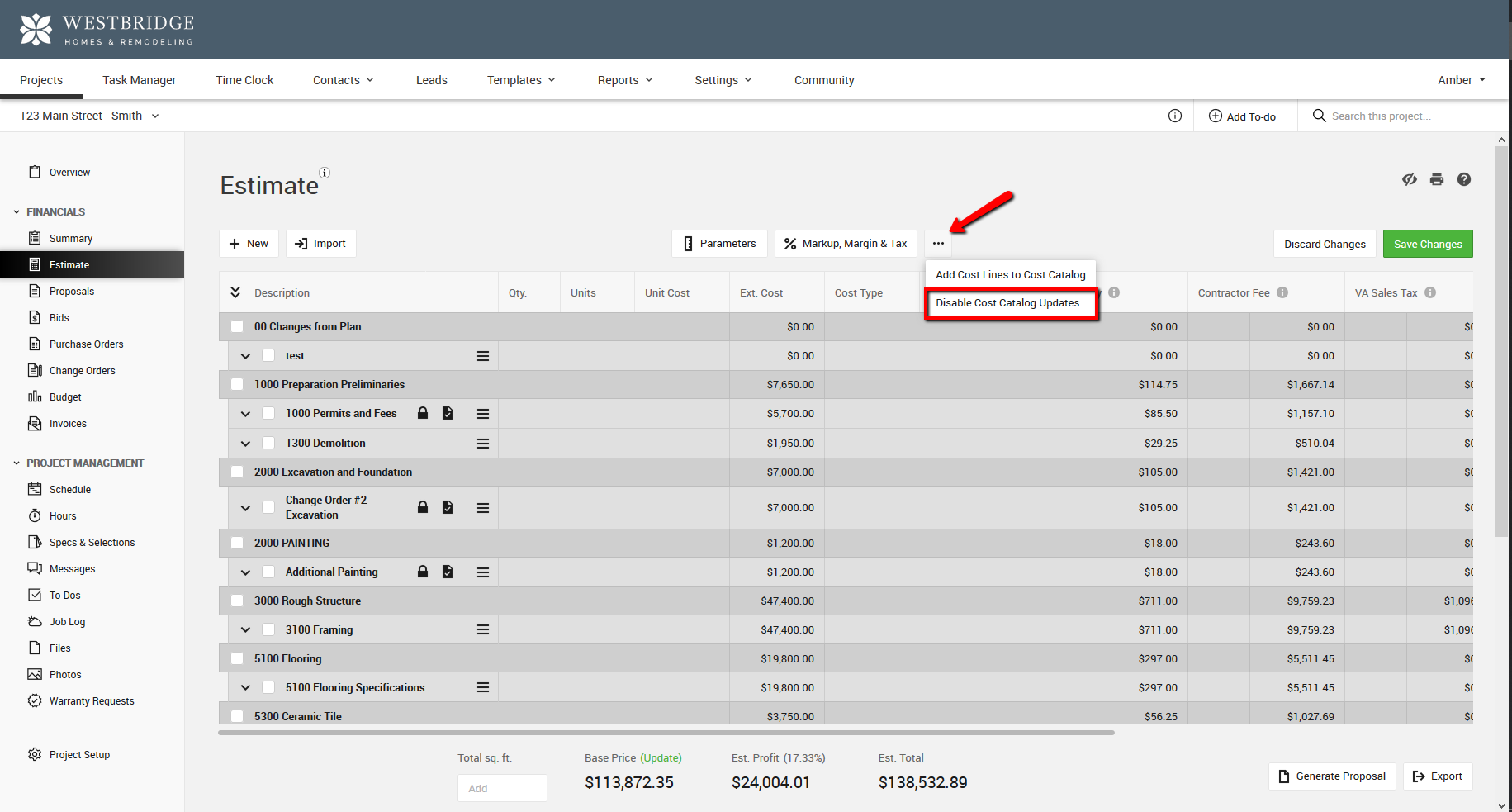Click the print icon on Estimate page

coord(1437,179)
